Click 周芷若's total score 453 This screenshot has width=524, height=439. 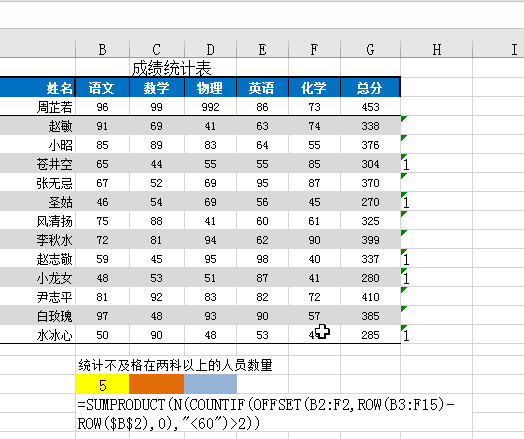tap(370, 107)
